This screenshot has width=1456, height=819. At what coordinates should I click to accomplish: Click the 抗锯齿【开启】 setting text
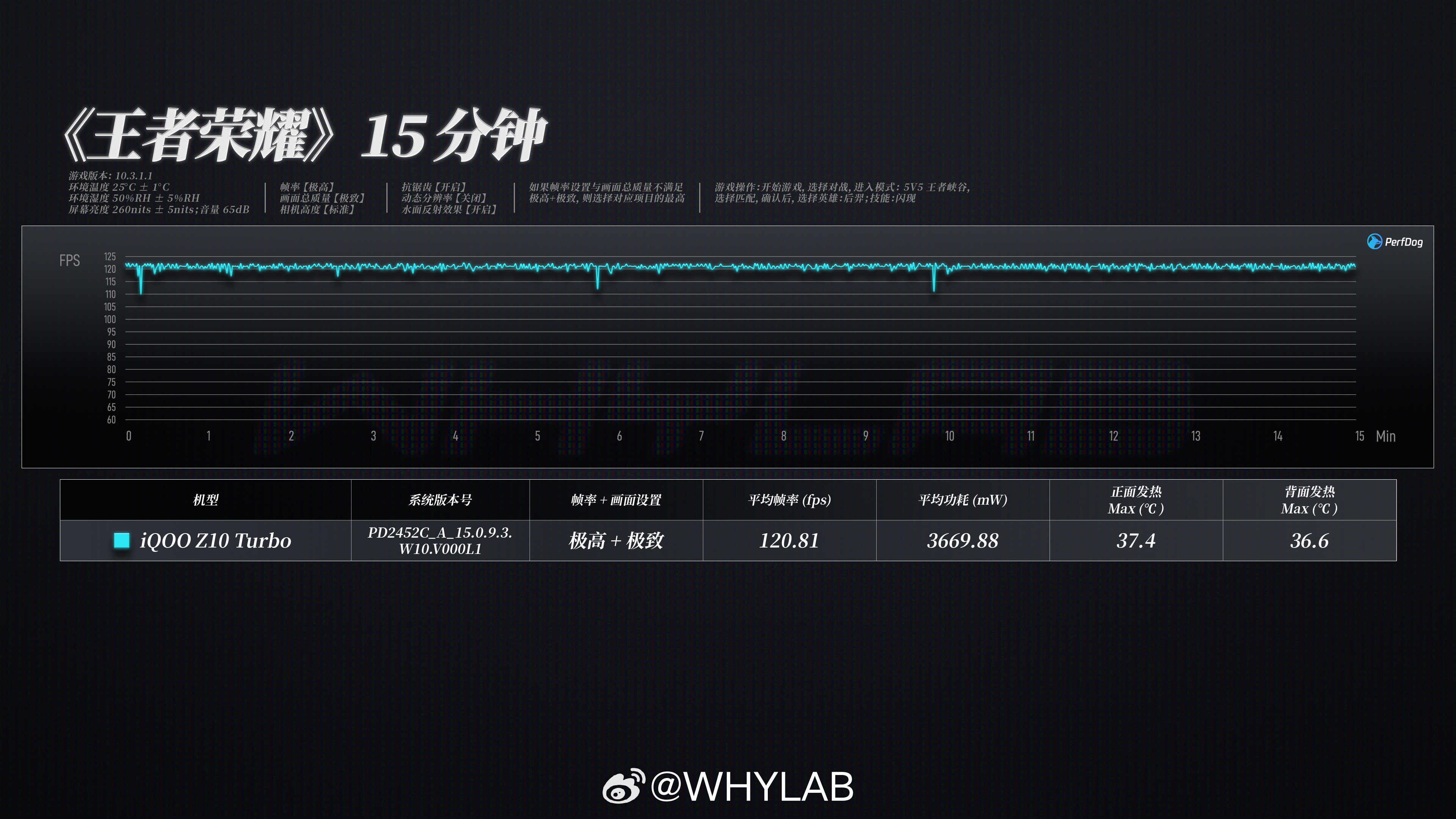(x=433, y=187)
